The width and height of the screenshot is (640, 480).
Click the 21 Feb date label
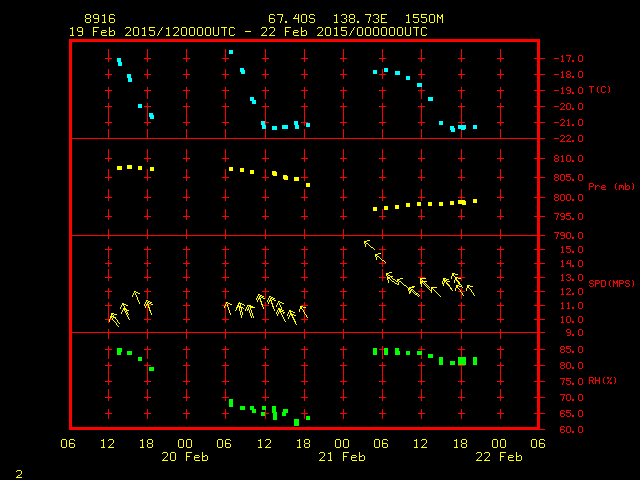tap(342, 457)
